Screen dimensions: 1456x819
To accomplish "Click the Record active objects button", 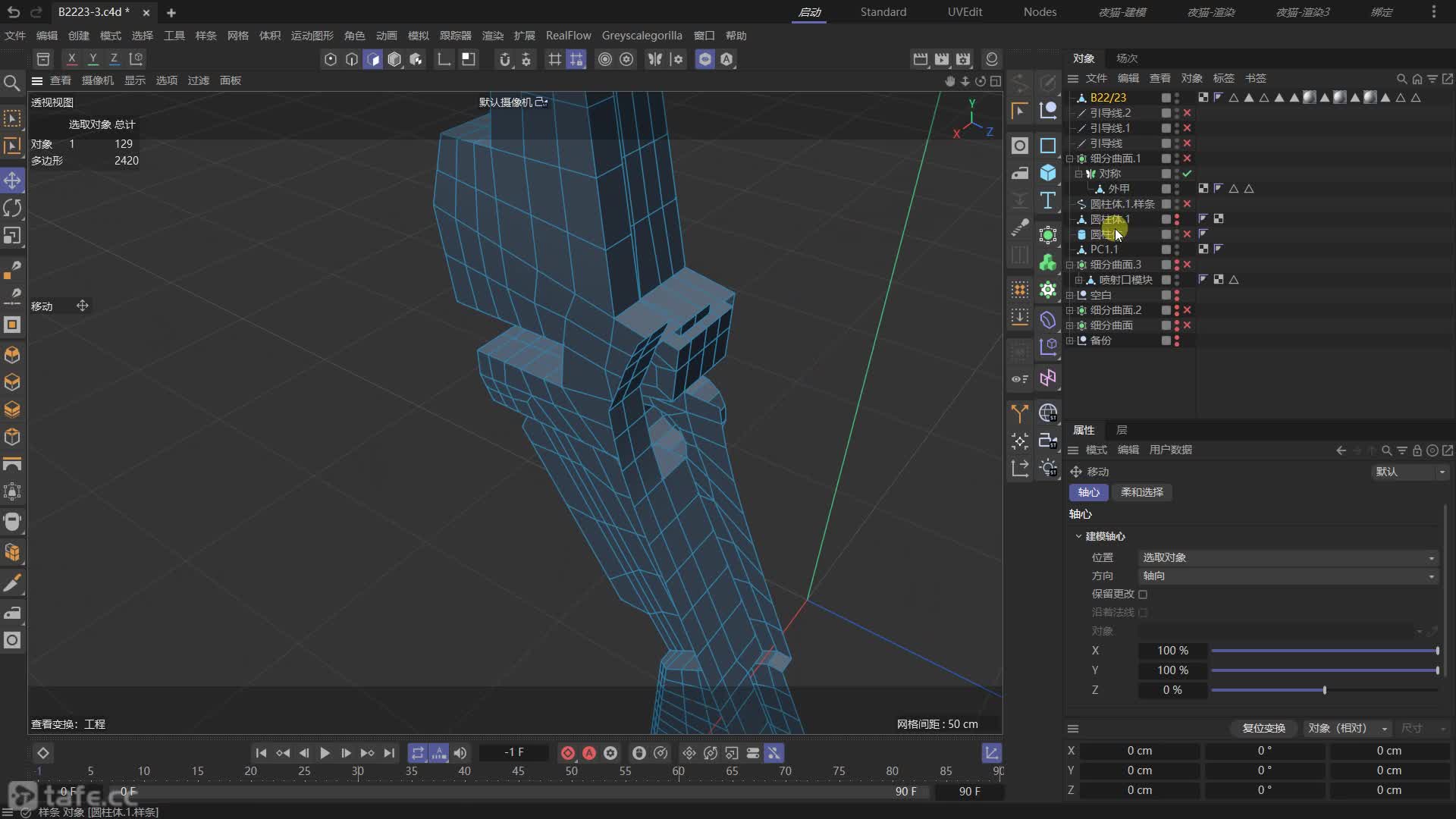I will point(568,753).
